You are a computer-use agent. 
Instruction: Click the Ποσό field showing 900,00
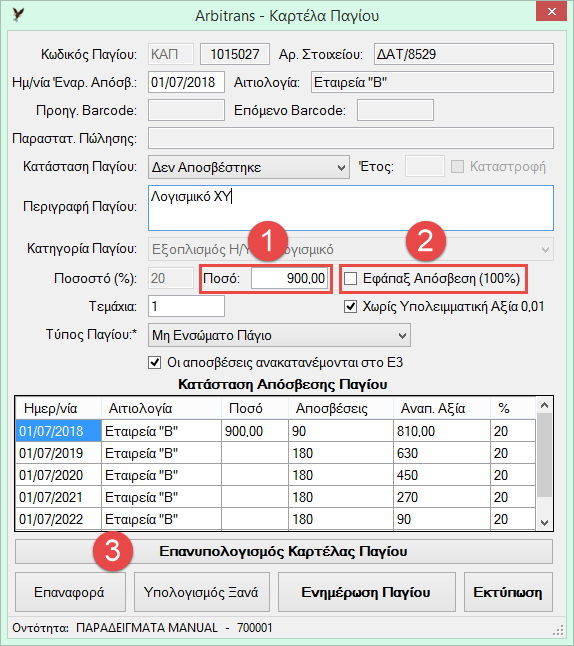290,279
